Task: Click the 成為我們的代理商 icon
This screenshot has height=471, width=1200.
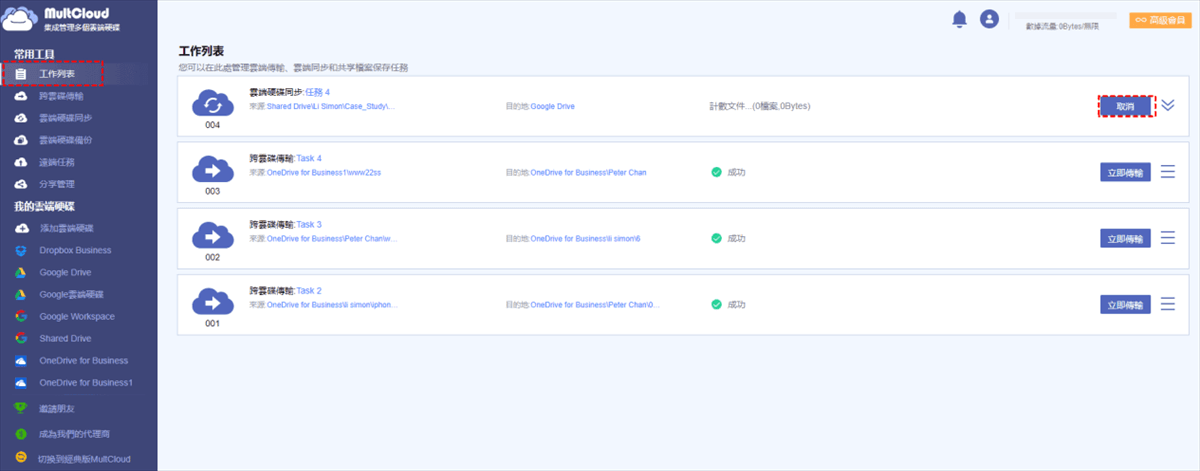Action: click(20, 434)
